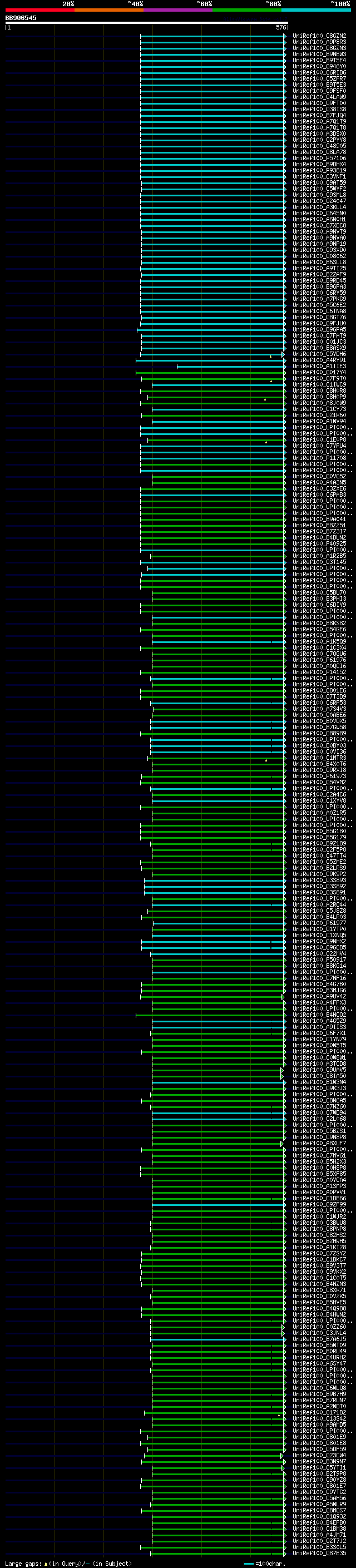Select hit UniRef100_Q5DF59
The width and height of the screenshot is (356, 1568).
(x=319, y=1450)
